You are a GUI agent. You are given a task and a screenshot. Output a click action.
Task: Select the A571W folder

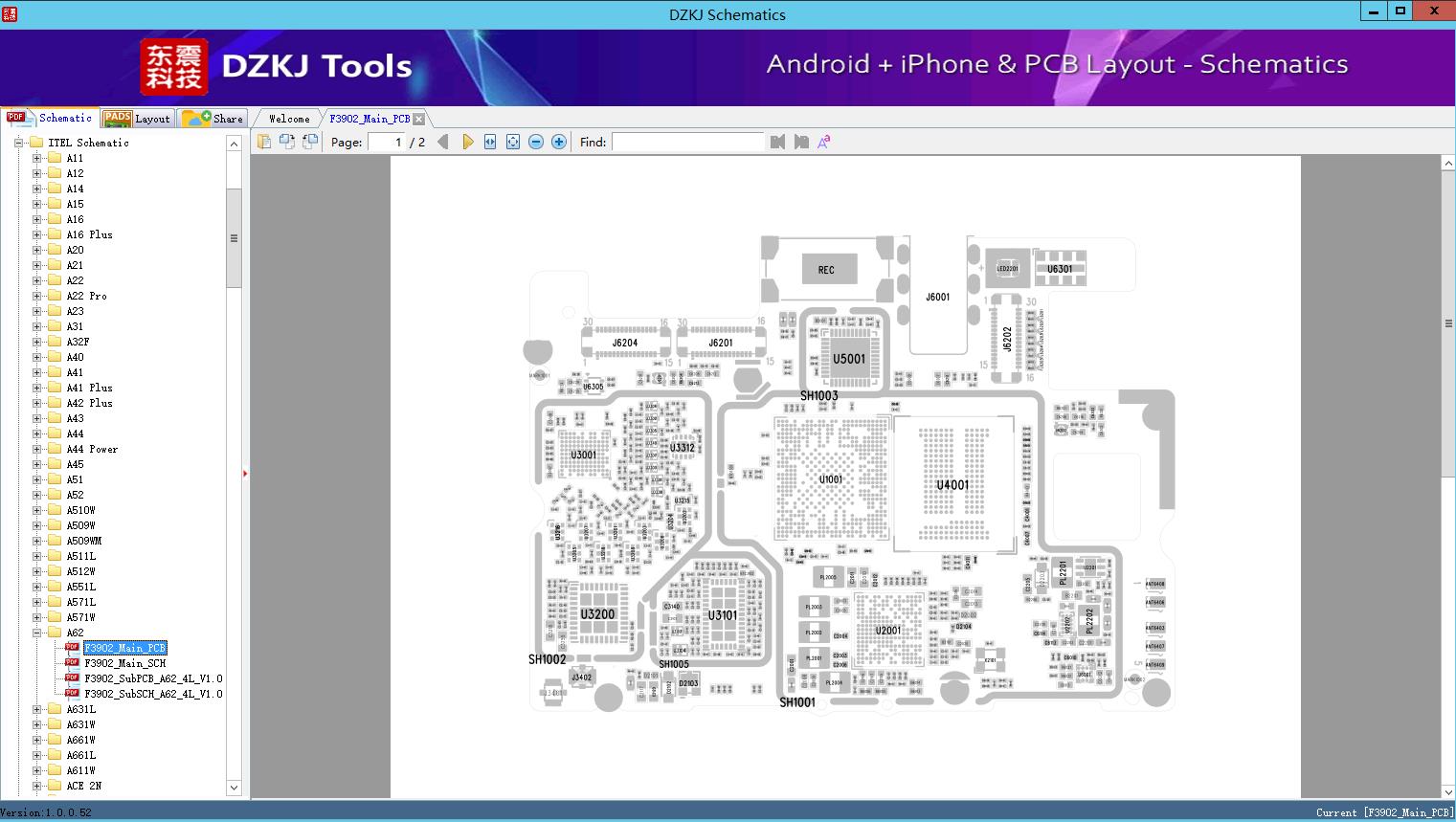pos(80,617)
